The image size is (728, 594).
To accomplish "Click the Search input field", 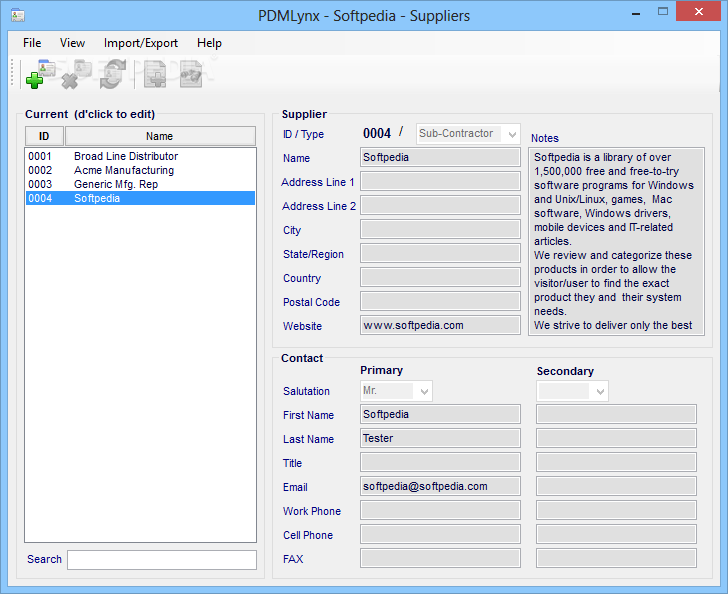I will pos(162,560).
